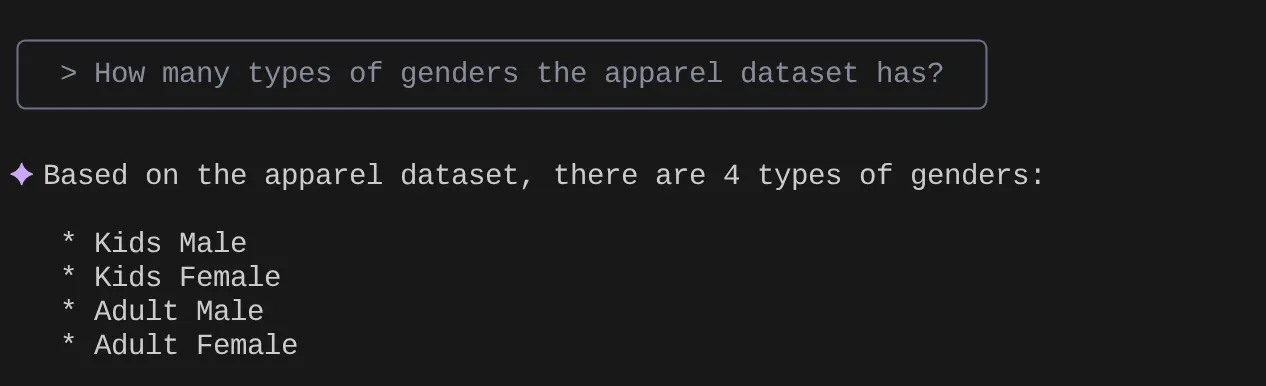
Task: Click the word "types" in the response line
Action: 799,177
